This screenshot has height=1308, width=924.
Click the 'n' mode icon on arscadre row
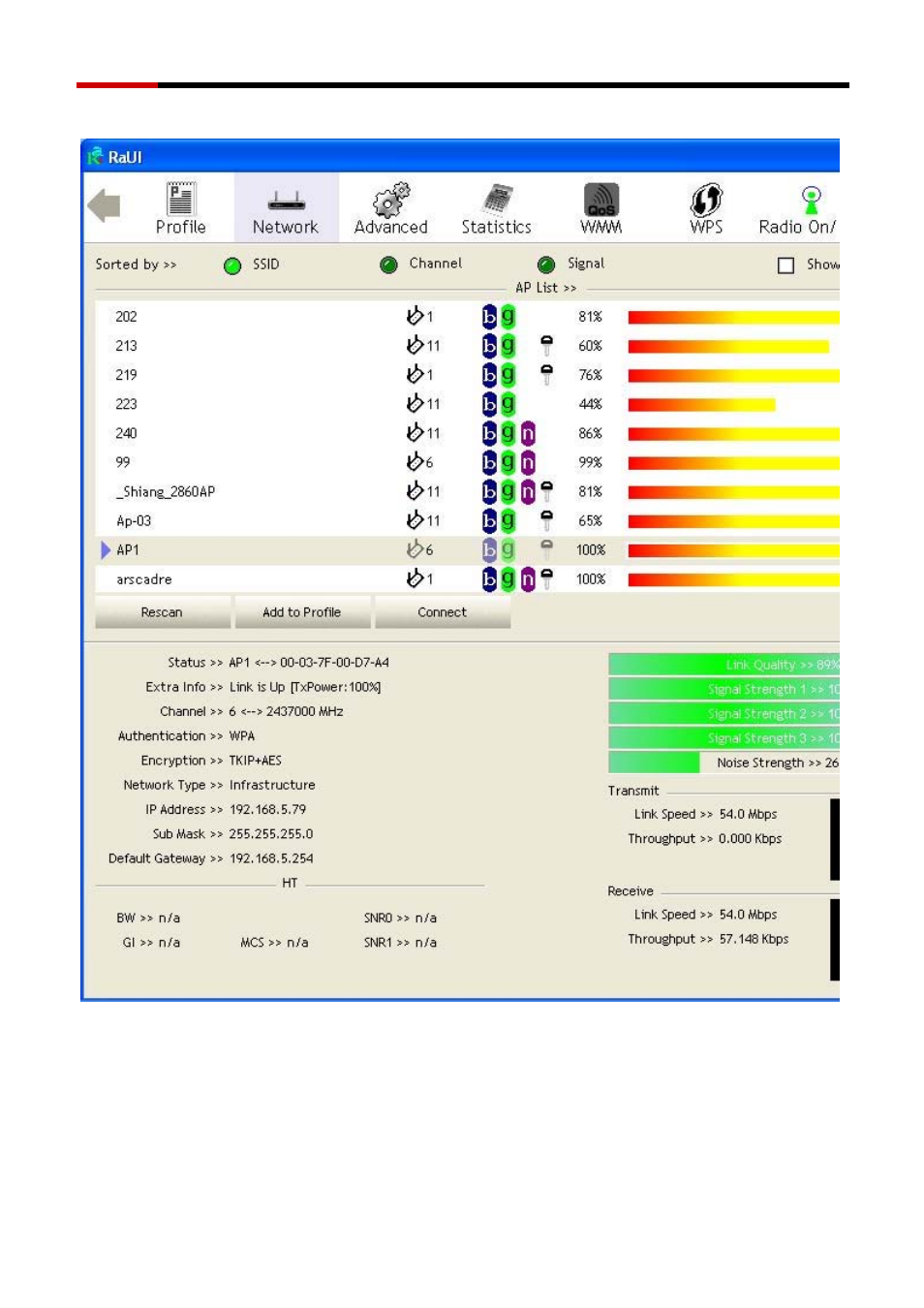[528, 578]
